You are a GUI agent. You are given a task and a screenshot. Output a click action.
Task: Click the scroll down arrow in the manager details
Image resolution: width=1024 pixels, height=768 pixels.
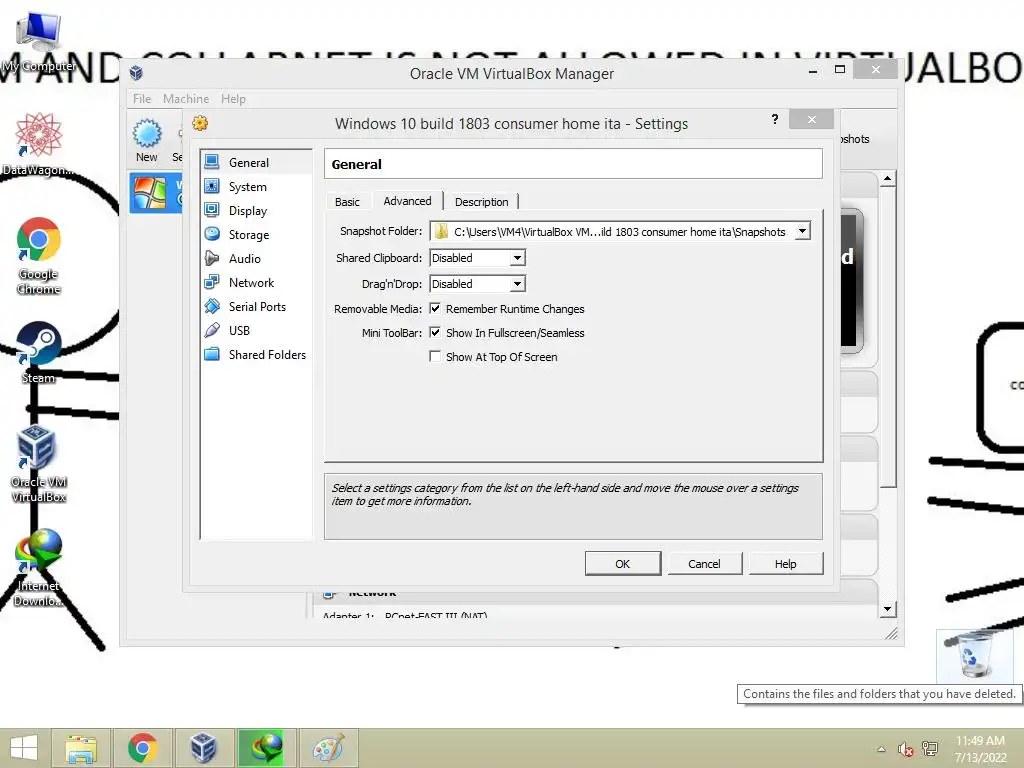[x=888, y=609]
